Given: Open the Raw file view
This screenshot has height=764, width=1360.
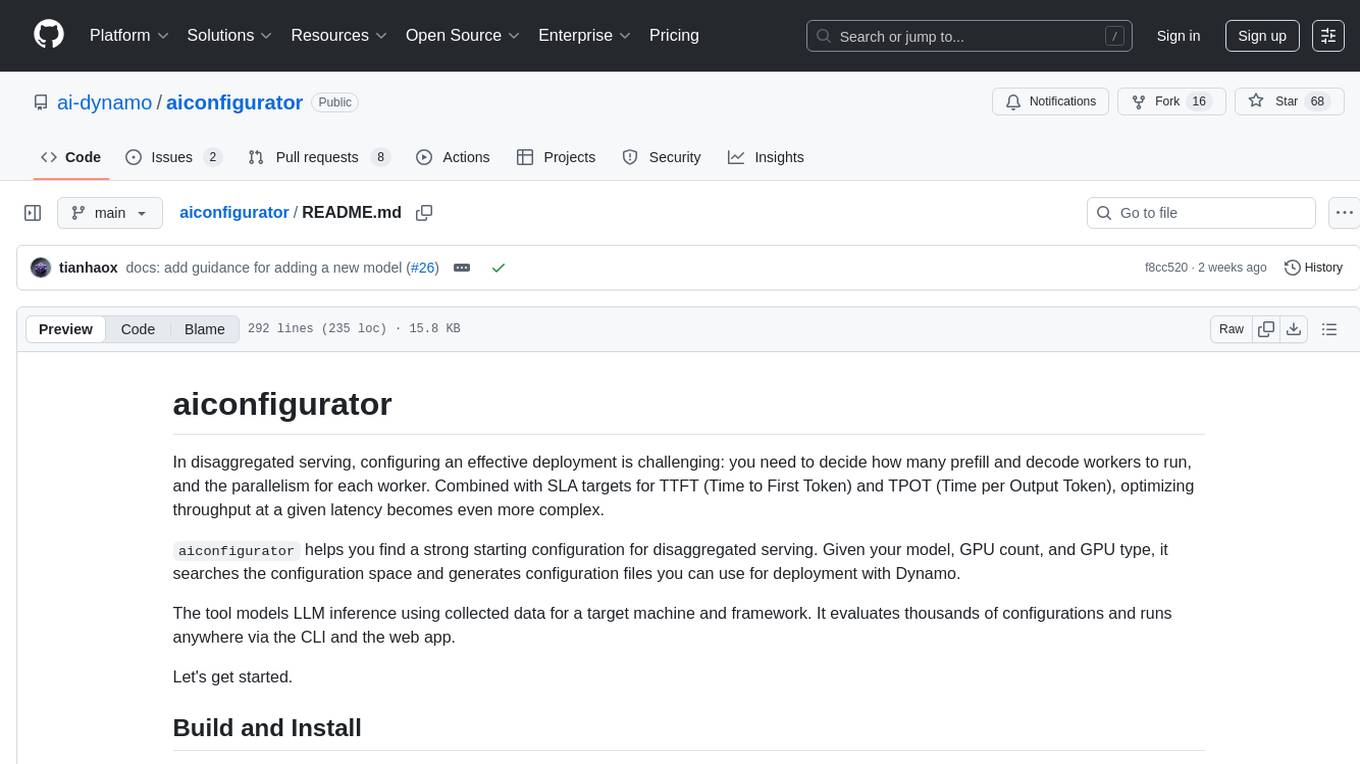Looking at the screenshot, I should (x=1231, y=329).
